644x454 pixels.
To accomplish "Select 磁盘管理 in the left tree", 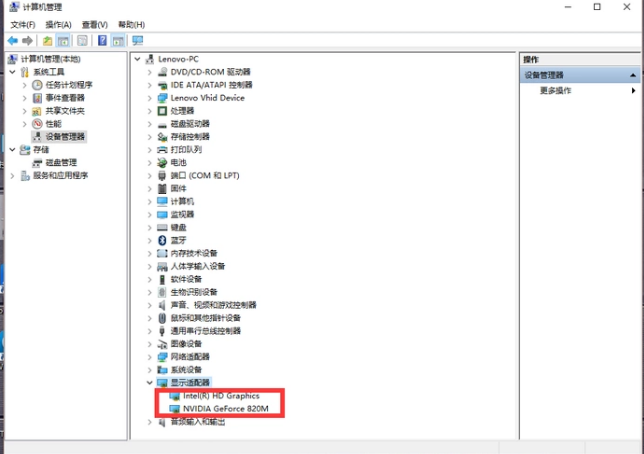I will point(60,162).
